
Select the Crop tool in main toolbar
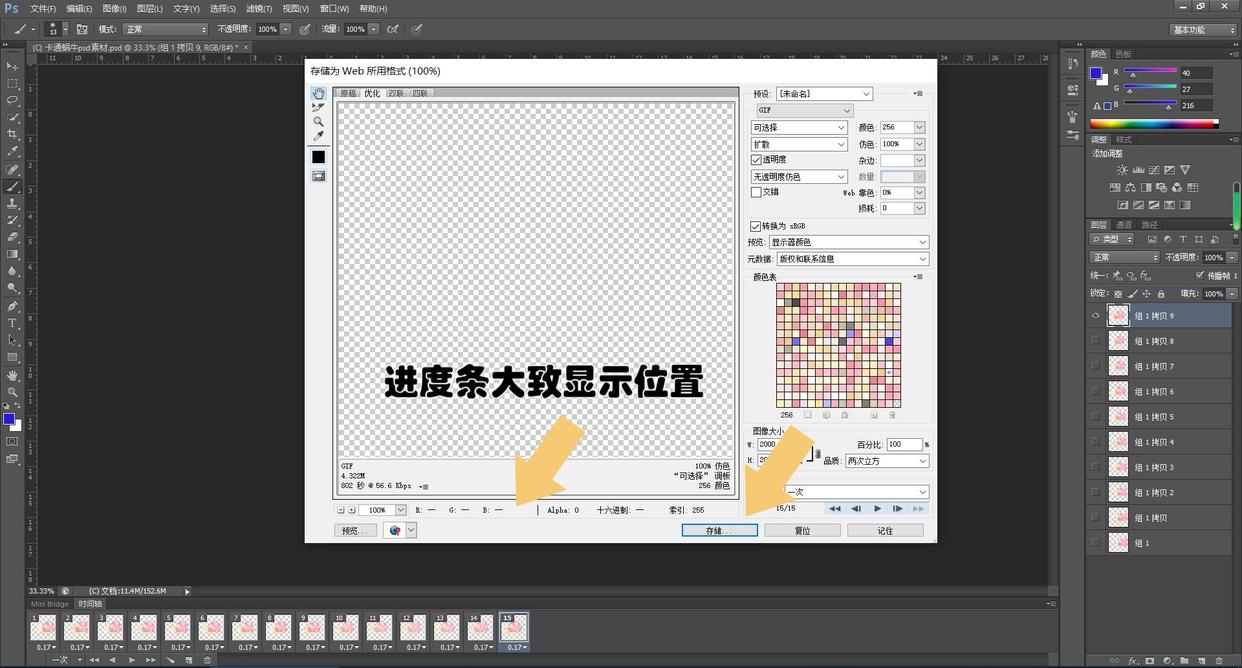(13, 134)
